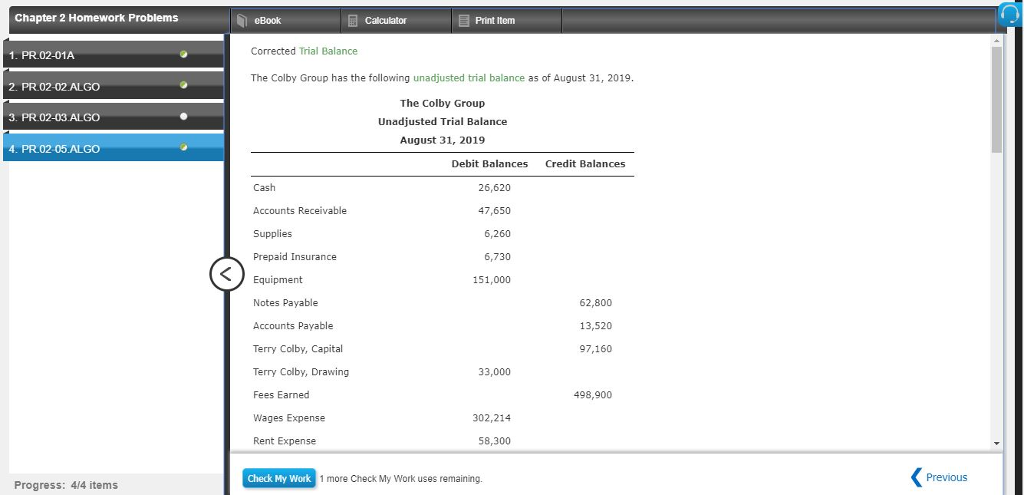Click the Cash debit value 26,620
The height and width of the screenshot is (495, 1024).
(x=494, y=188)
